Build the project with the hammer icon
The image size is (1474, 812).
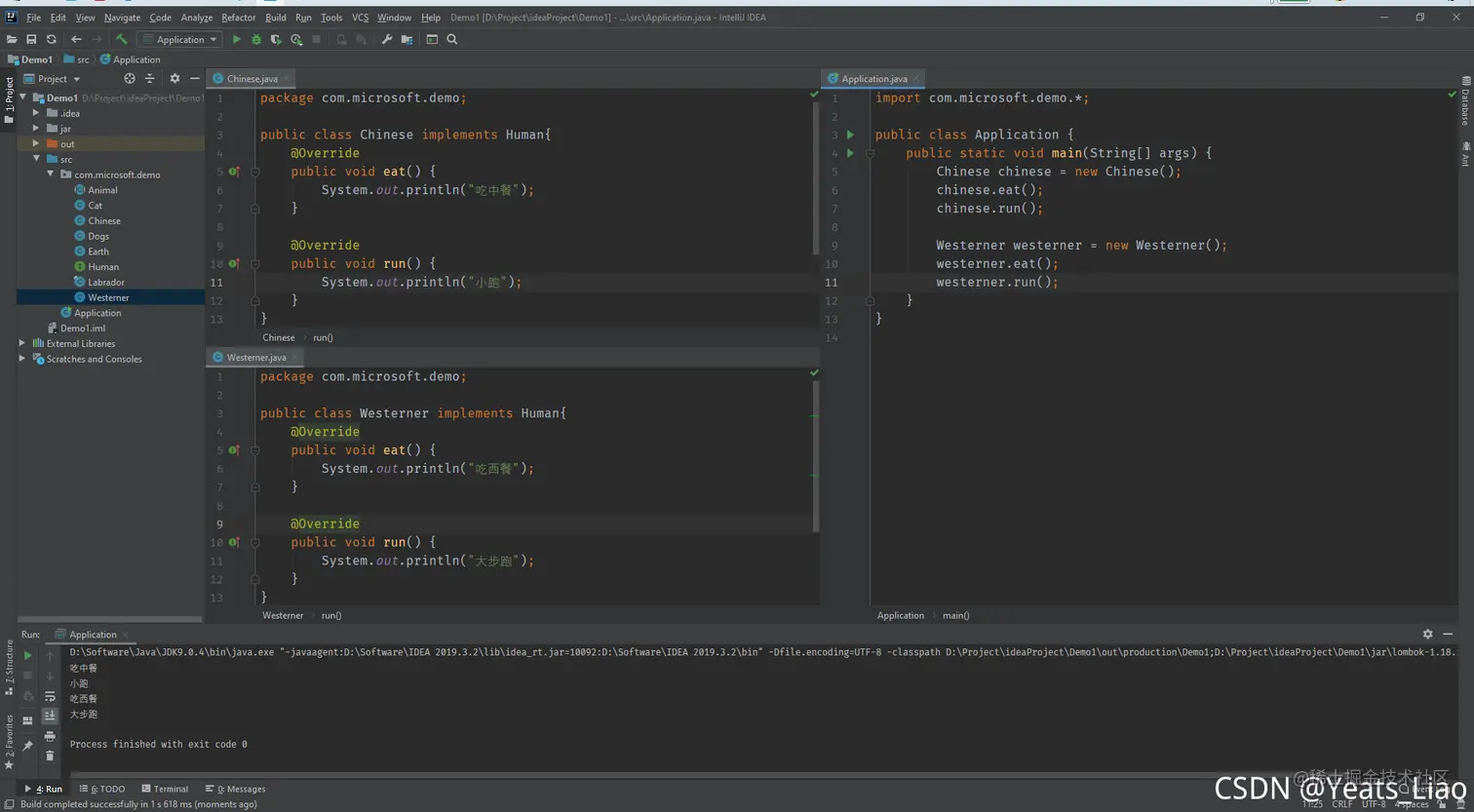[122, 40]
